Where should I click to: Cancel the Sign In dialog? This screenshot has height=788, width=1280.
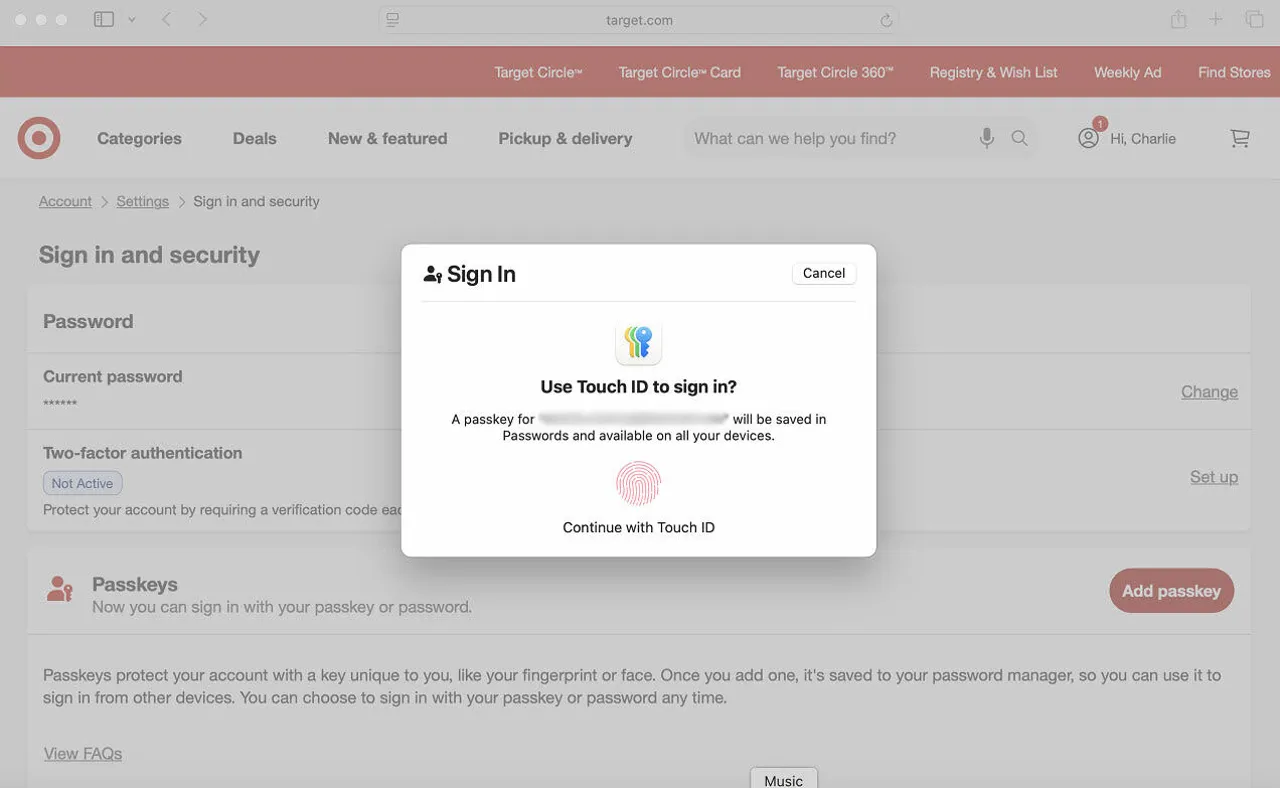click(x=824, y=273)
